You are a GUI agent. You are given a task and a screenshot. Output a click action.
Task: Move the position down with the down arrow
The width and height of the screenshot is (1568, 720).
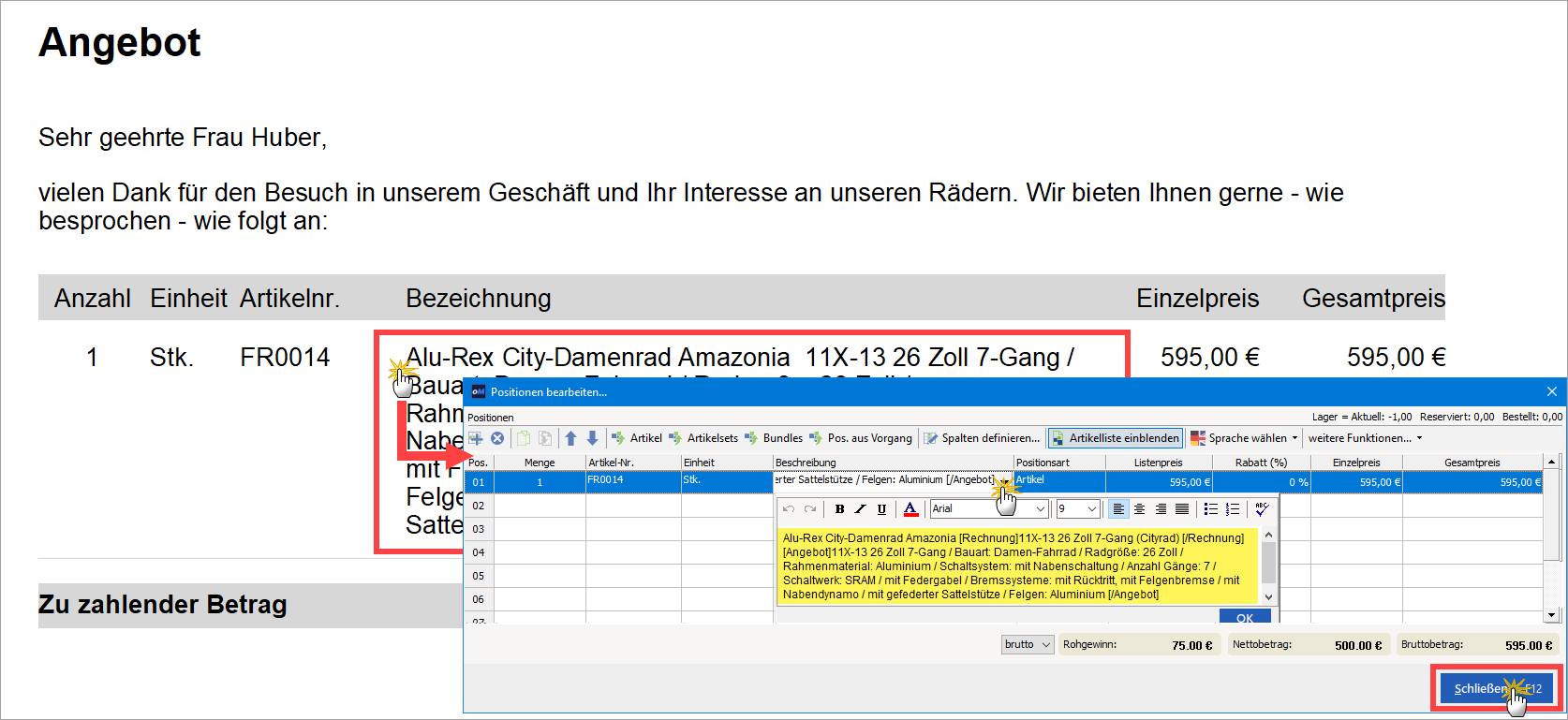592,438
